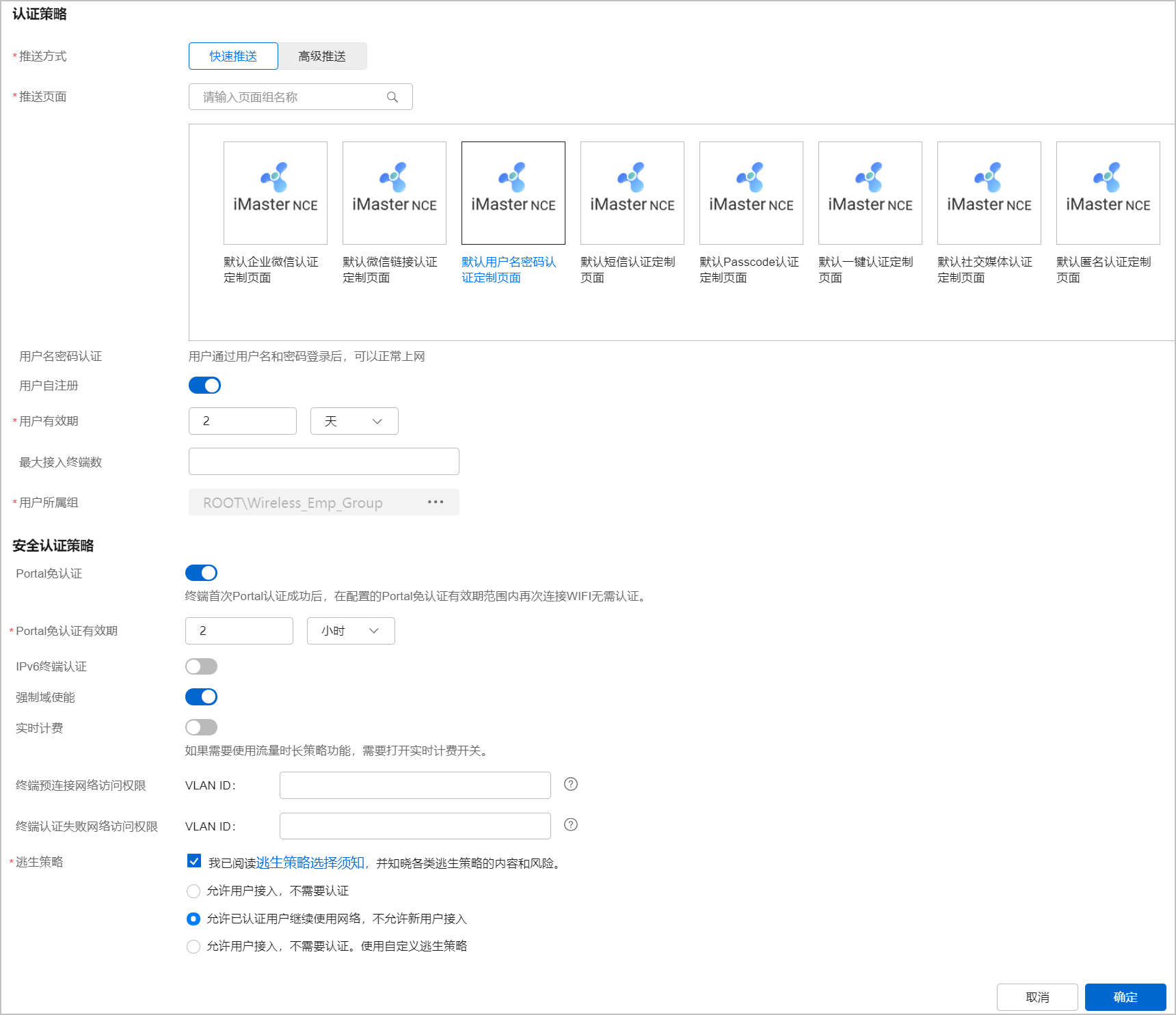Click the 默认匿名认证定制页面 label text
The height and width of the screenshot is (1015, 1176).
[x=1104, y=270]
